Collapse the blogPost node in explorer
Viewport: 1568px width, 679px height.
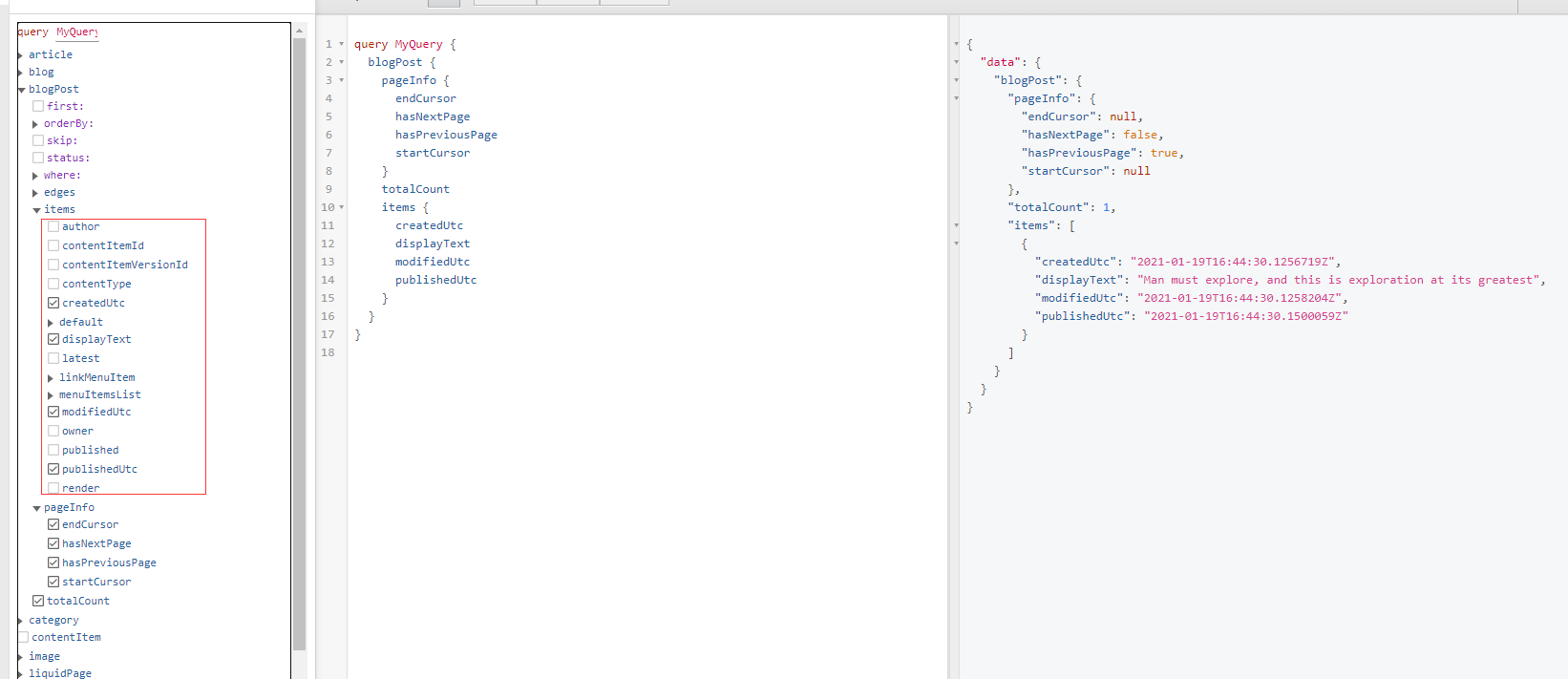pos(21,90)
